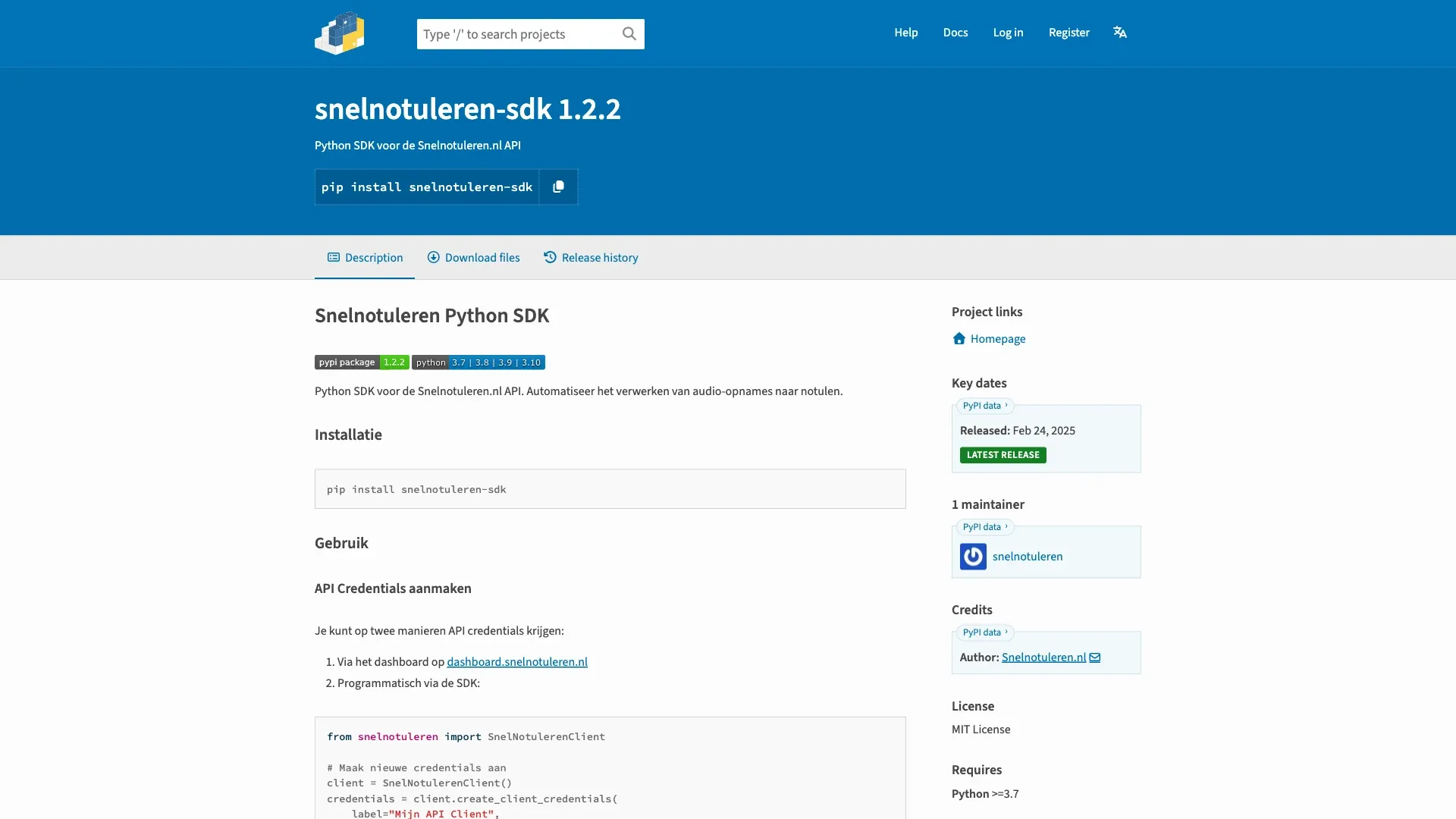Click the Release history clock icon

tap(550, 258)
